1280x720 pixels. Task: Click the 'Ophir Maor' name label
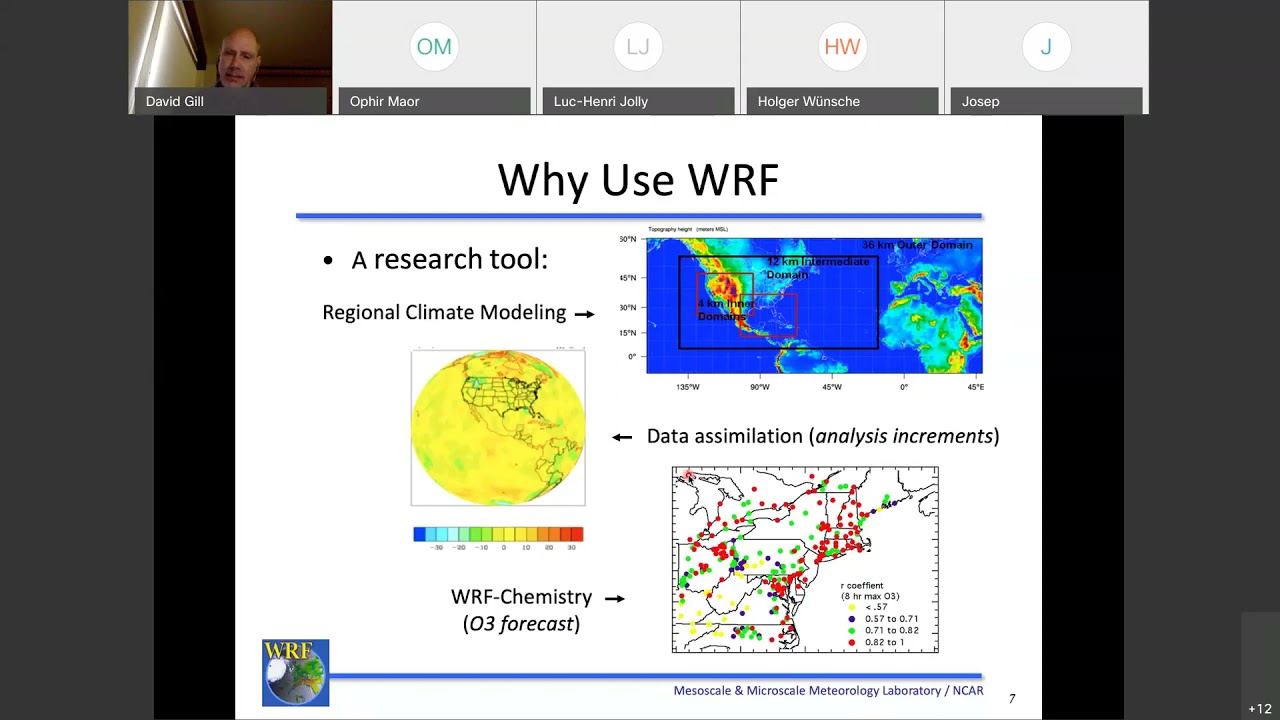click(x=385, y=101)
